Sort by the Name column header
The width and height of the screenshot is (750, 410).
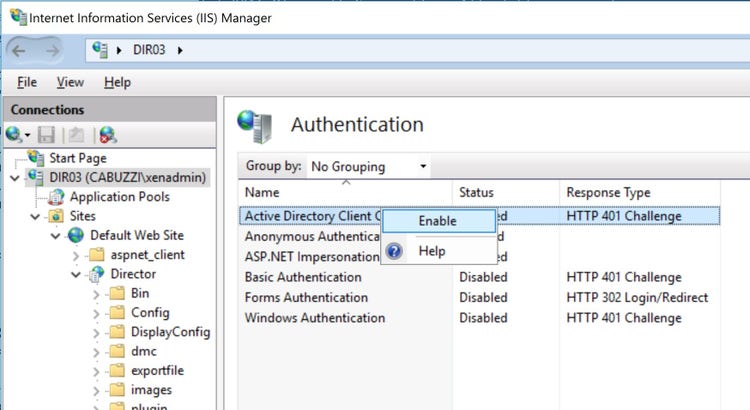345,192
